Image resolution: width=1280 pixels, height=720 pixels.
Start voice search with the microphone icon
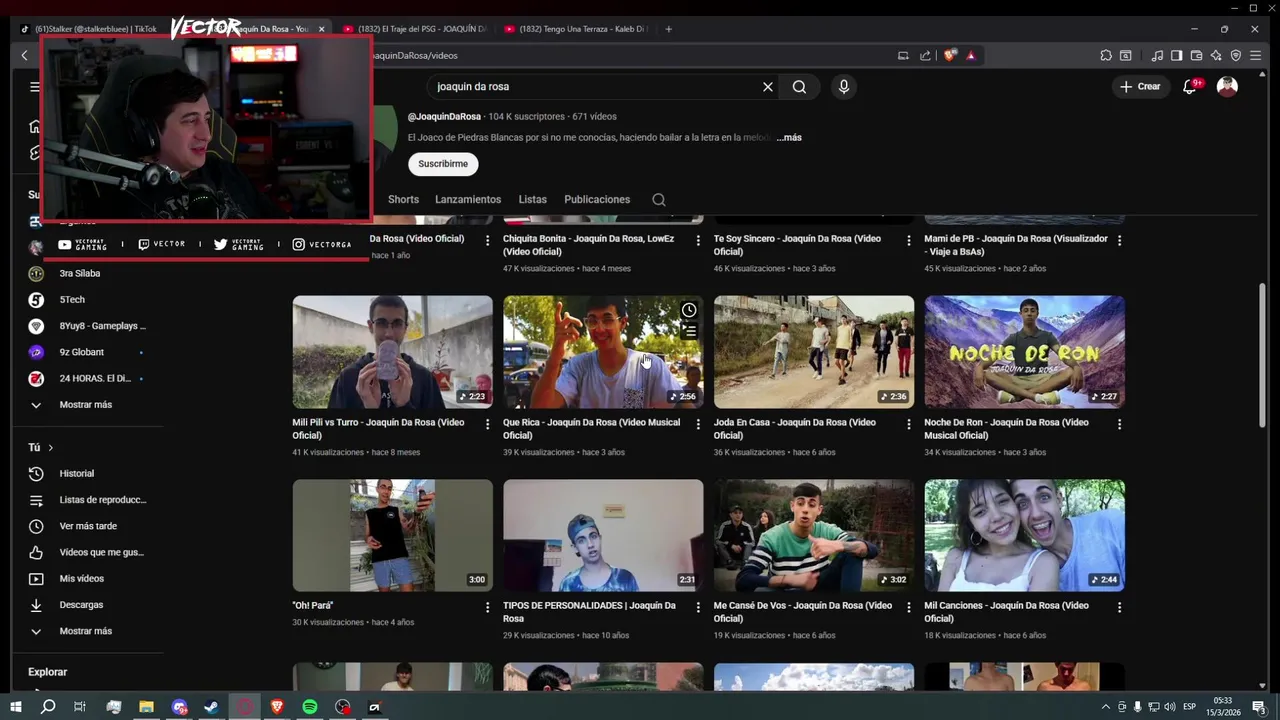(844, 87)
